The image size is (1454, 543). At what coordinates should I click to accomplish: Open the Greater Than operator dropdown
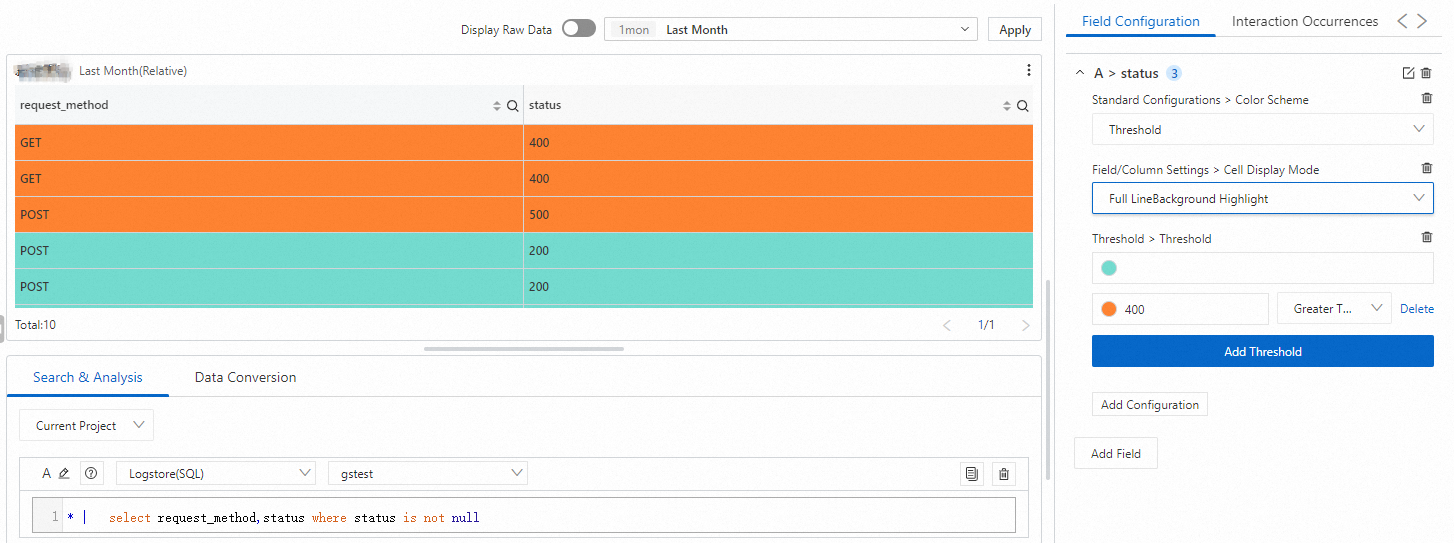pyautogui.click(x=1334, y=308)
